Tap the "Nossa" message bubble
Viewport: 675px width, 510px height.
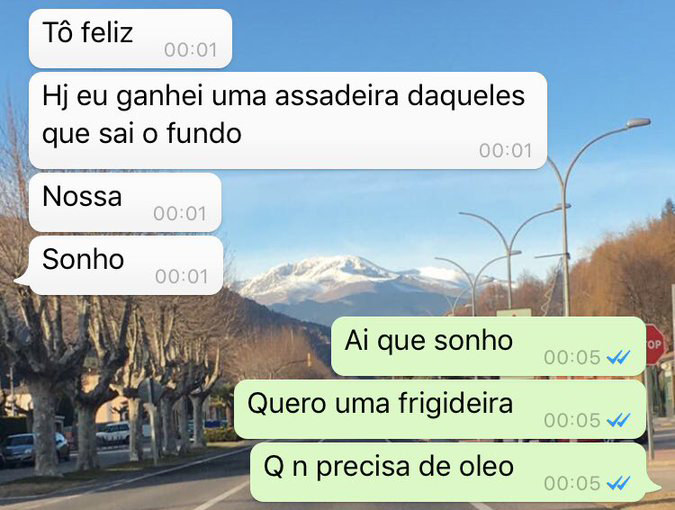point(125,202)
